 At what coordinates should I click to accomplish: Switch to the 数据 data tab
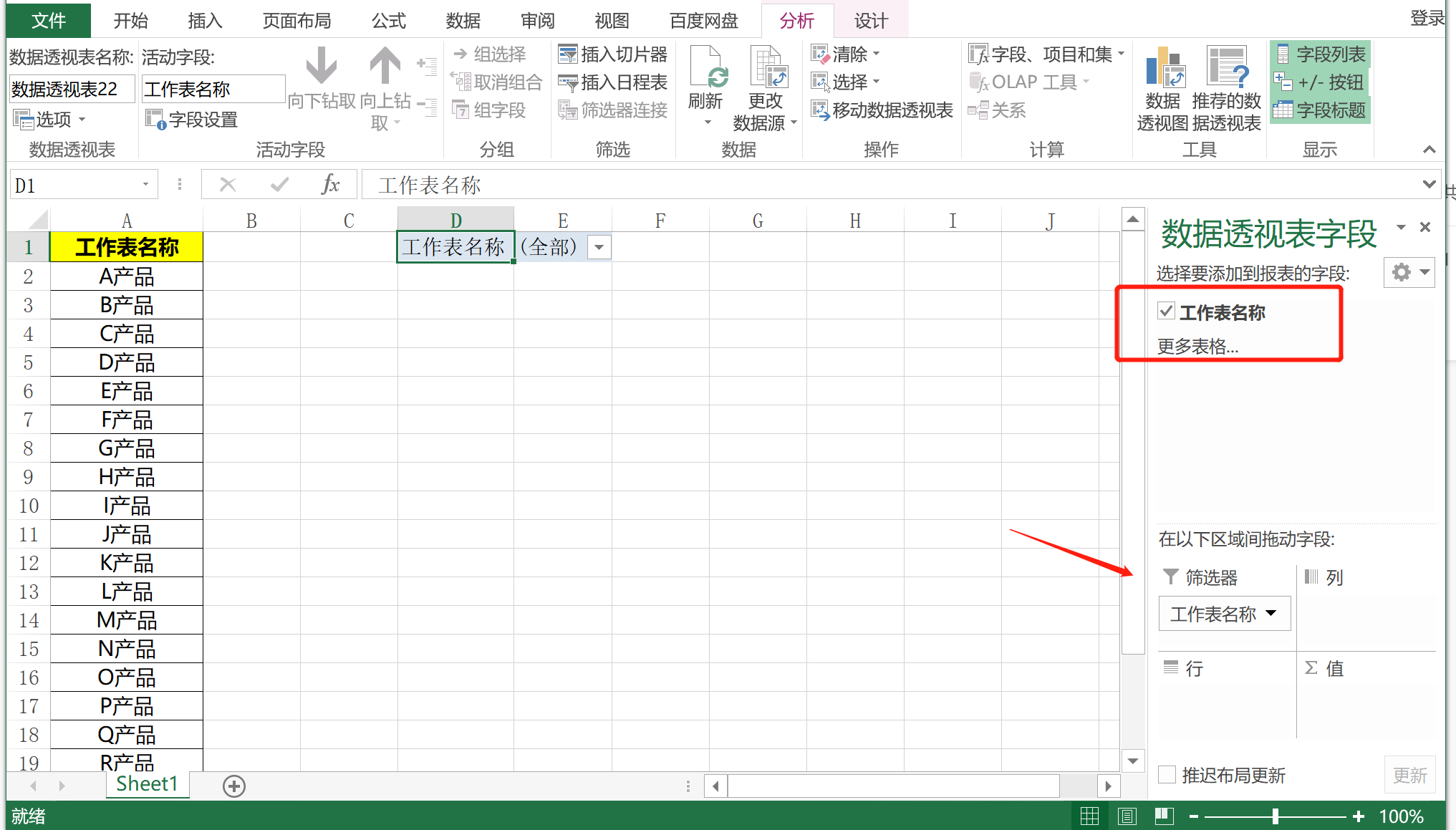463,20
